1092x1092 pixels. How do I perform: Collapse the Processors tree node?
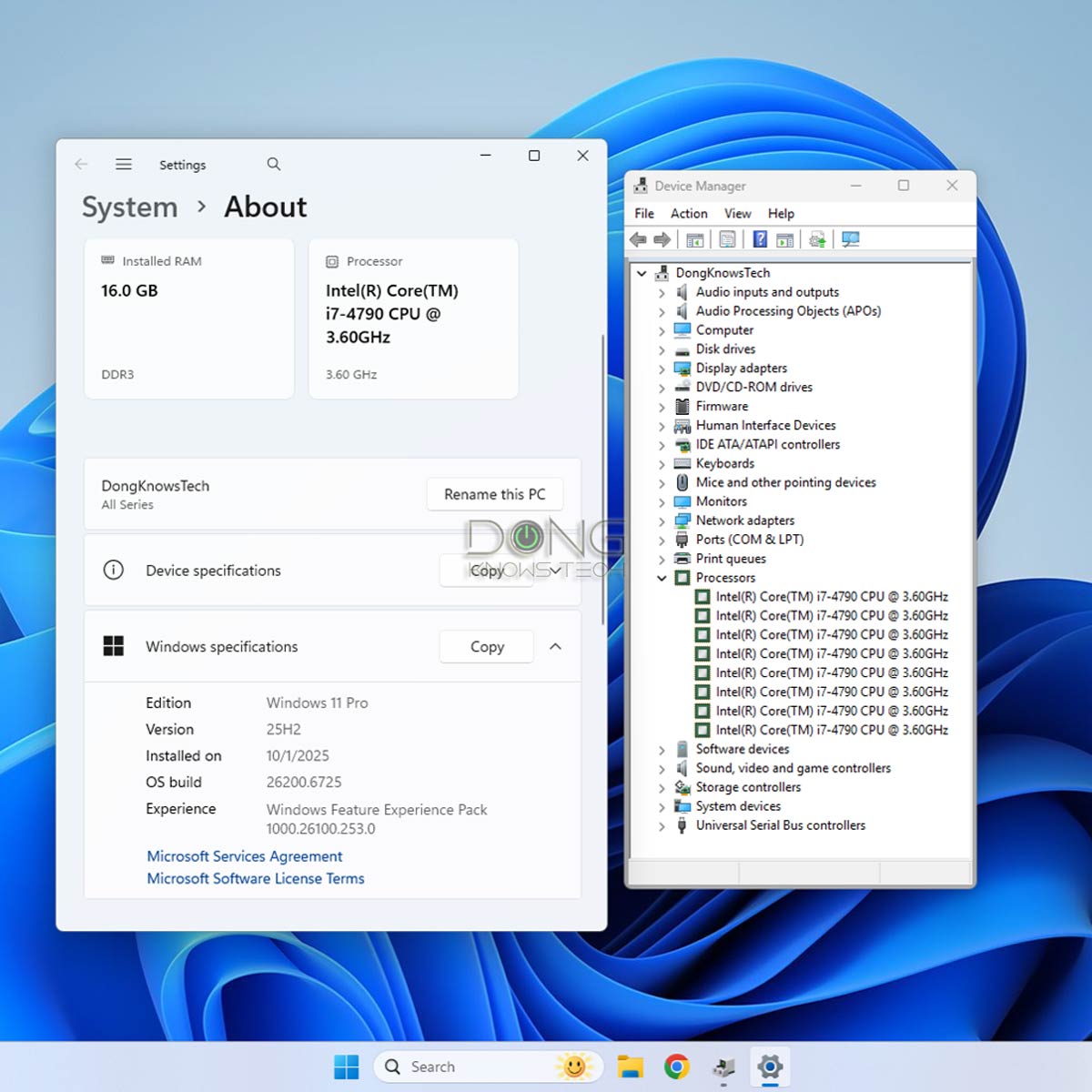click(x=662, y=578)
